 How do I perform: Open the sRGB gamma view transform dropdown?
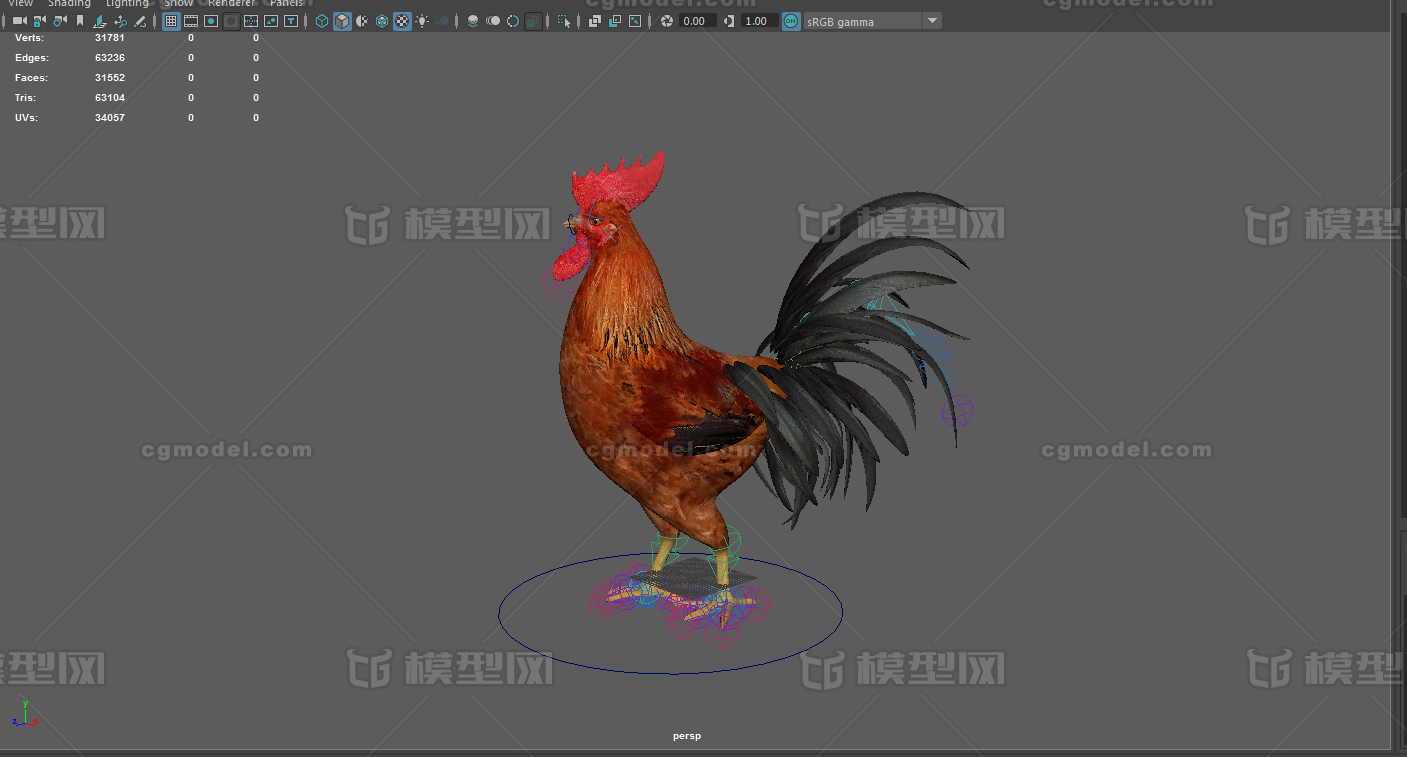pos(872,21)
